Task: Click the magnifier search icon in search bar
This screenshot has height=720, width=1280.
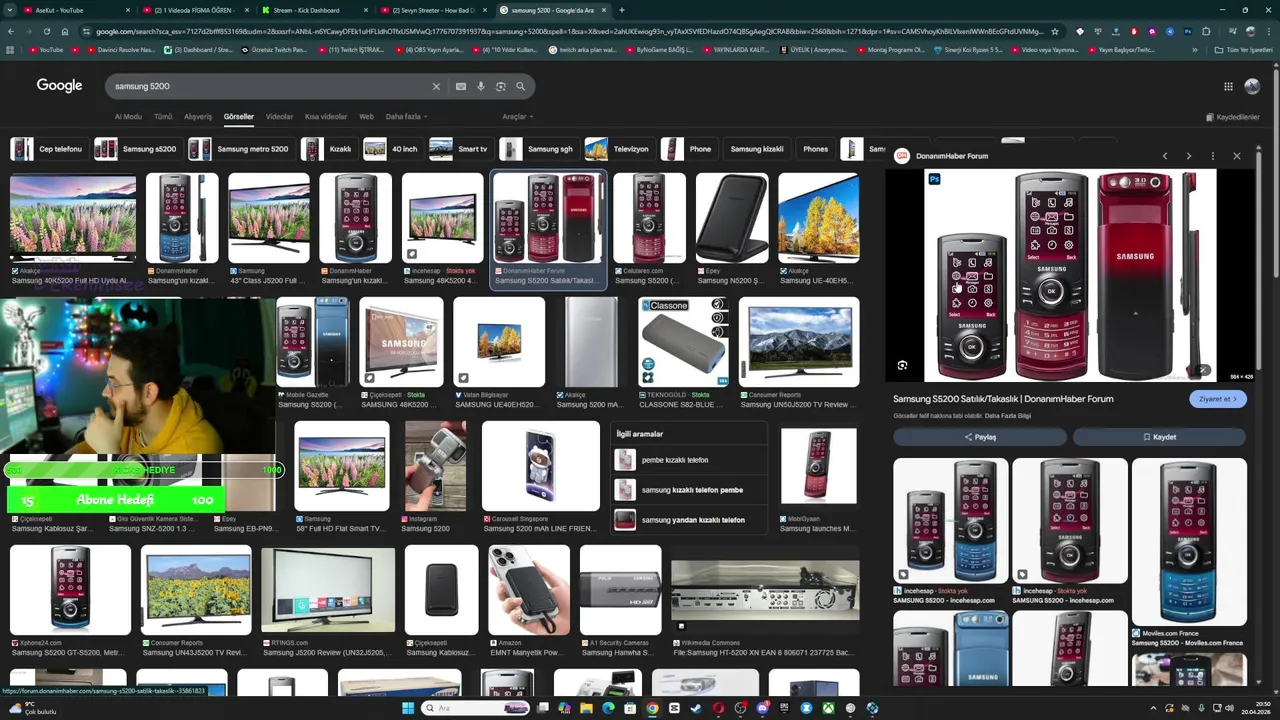Action: click(520, 87)
